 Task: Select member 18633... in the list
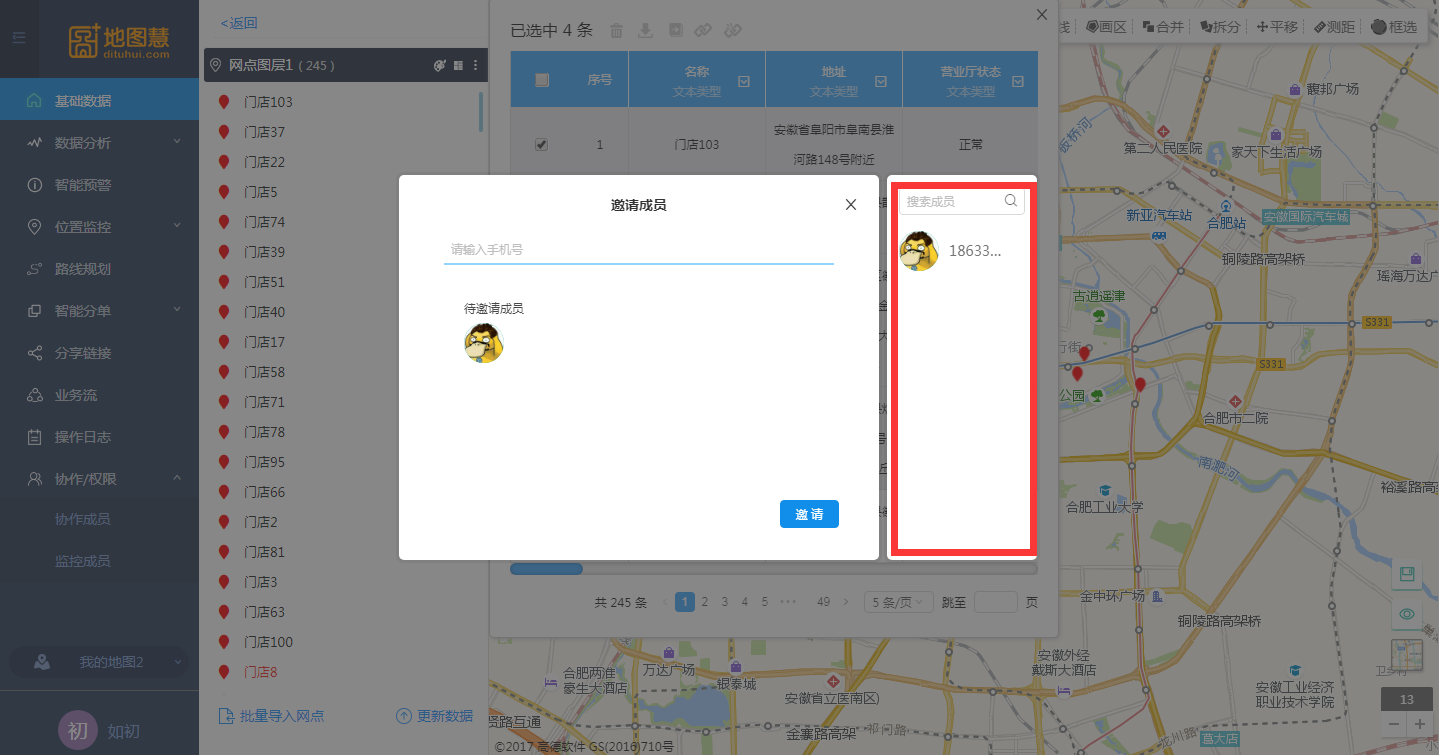coord(961,251)
